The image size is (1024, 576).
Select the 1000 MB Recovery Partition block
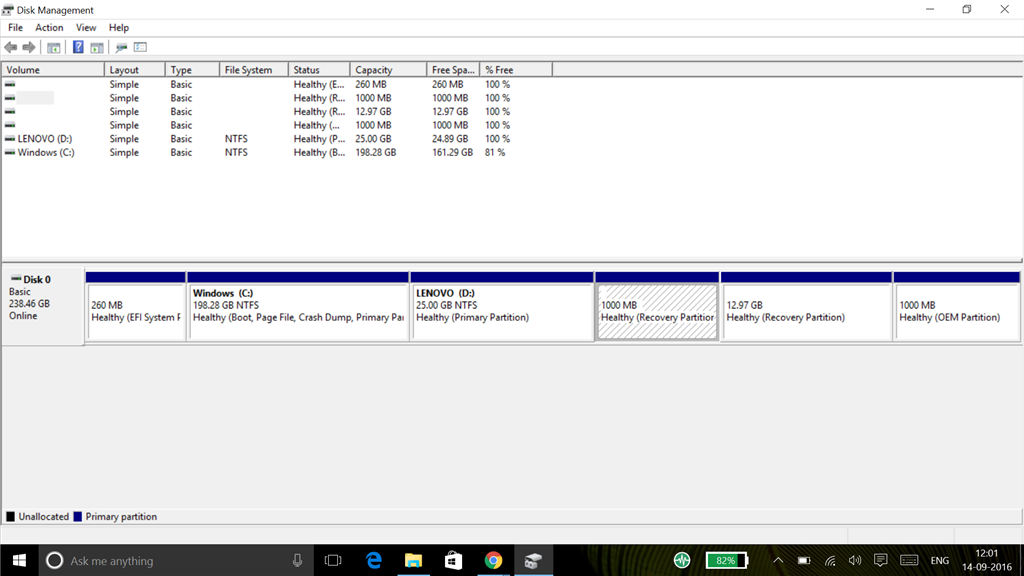point(657,306)
